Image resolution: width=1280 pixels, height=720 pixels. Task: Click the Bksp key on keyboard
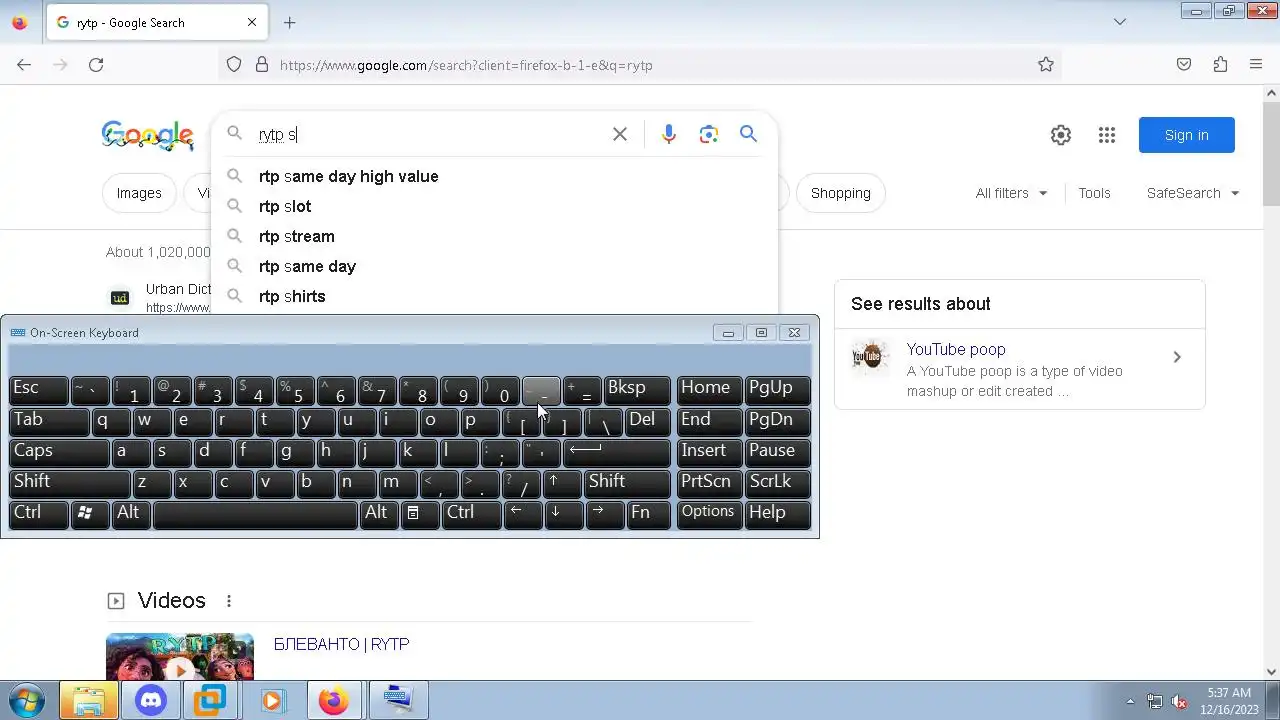(637, 389)
